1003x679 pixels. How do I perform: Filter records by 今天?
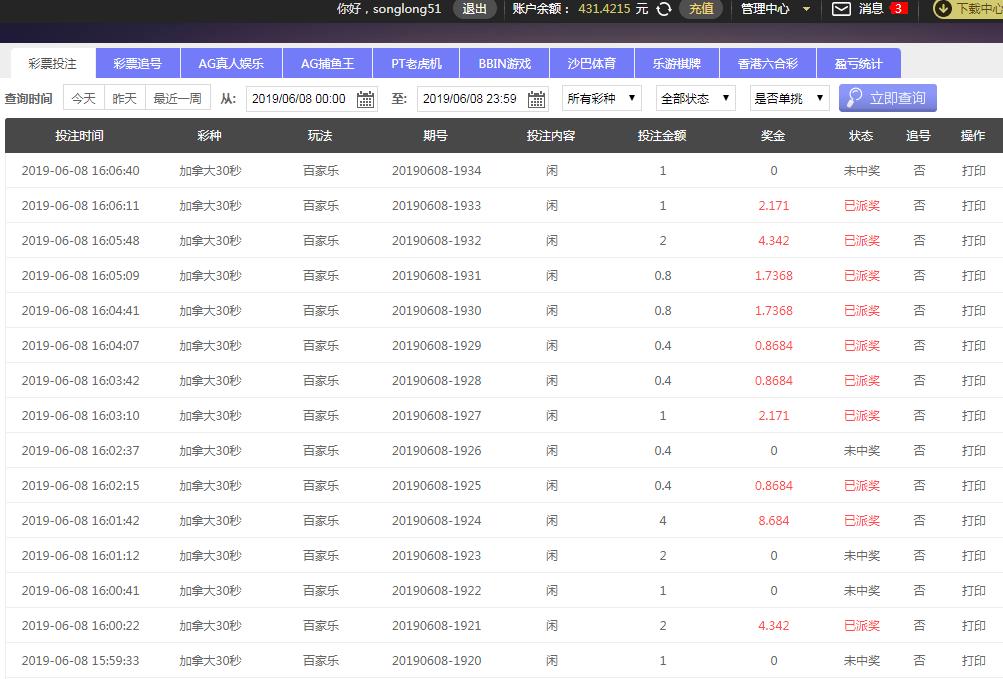tap(84, 99)
